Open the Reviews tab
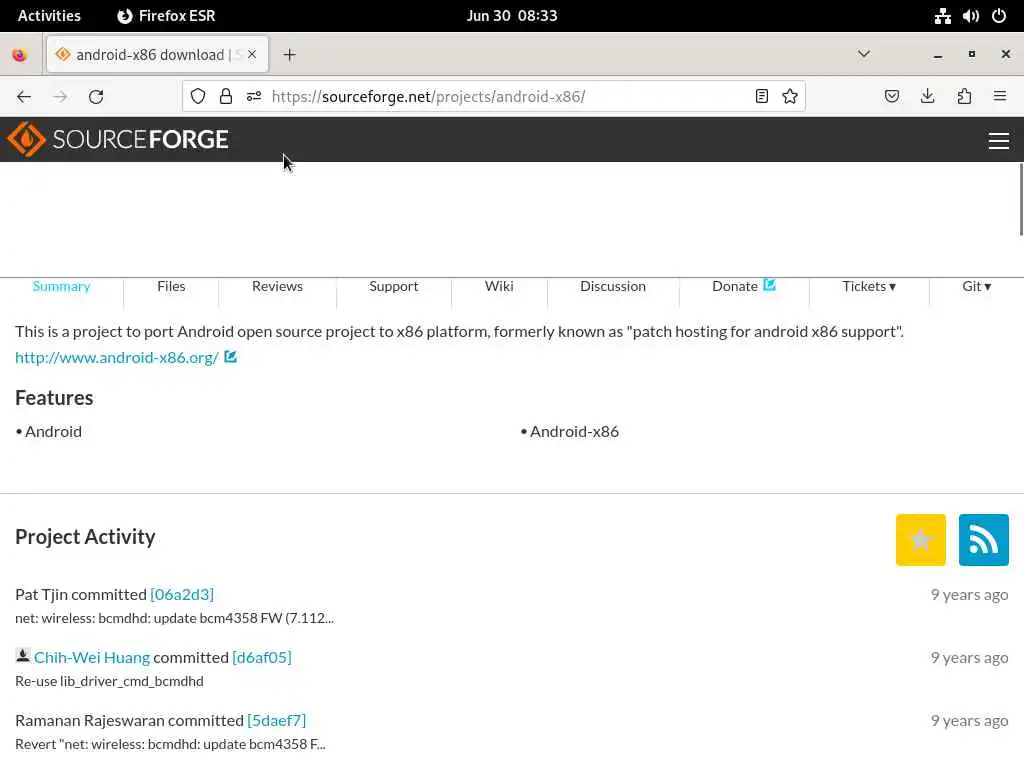This screenshot has height=768, width=1024. 277,286
